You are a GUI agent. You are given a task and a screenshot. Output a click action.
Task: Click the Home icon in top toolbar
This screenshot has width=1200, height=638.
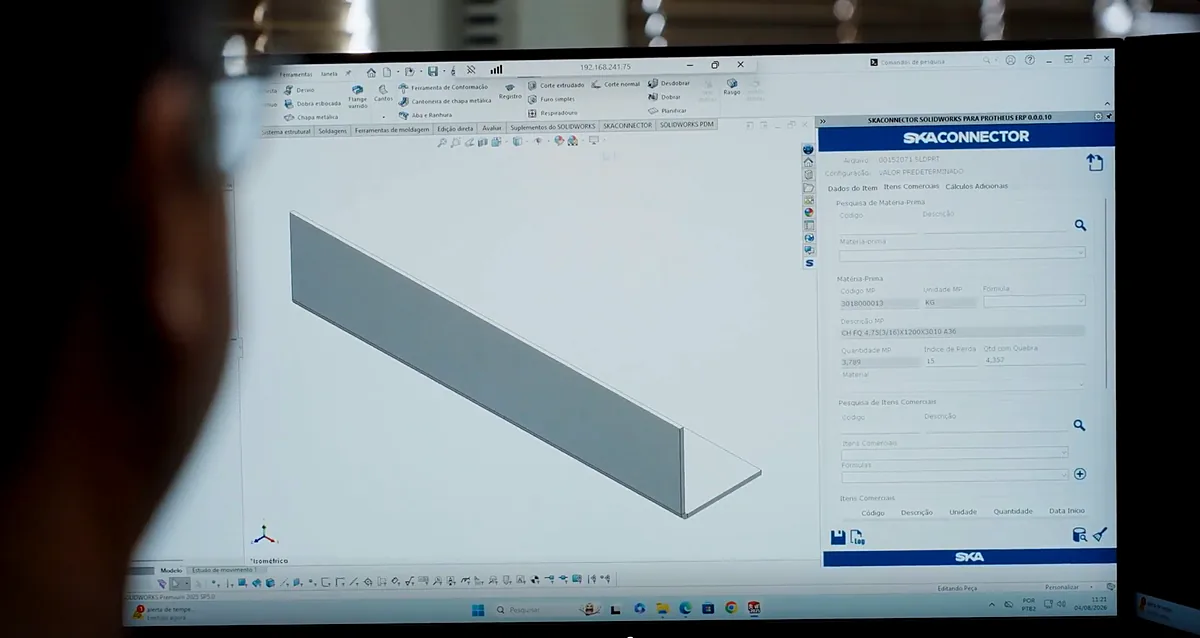[x=371, y=72]
